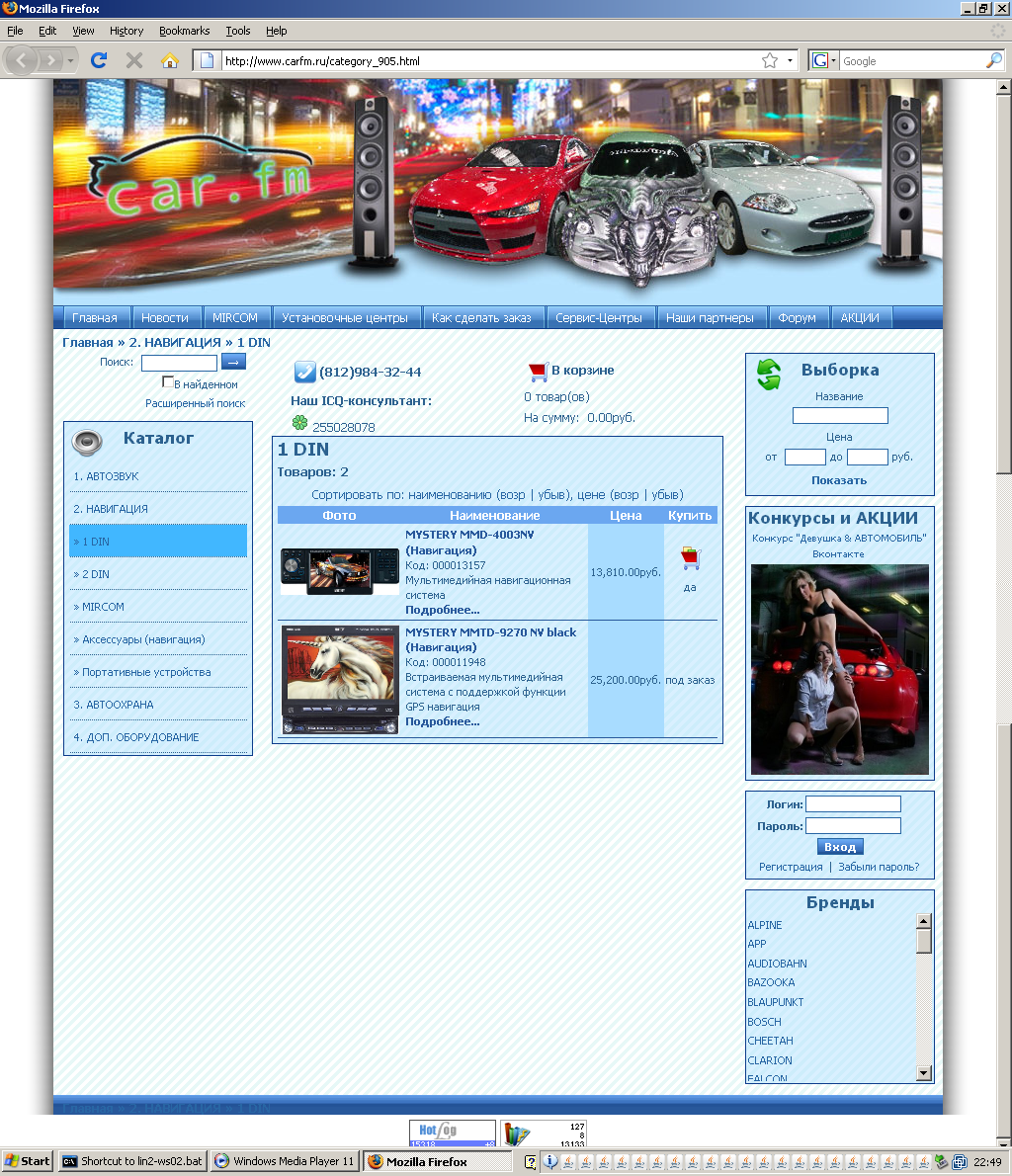Open the Help menu
Viewport: 1012px width, 1176px height.
point(276,31)
